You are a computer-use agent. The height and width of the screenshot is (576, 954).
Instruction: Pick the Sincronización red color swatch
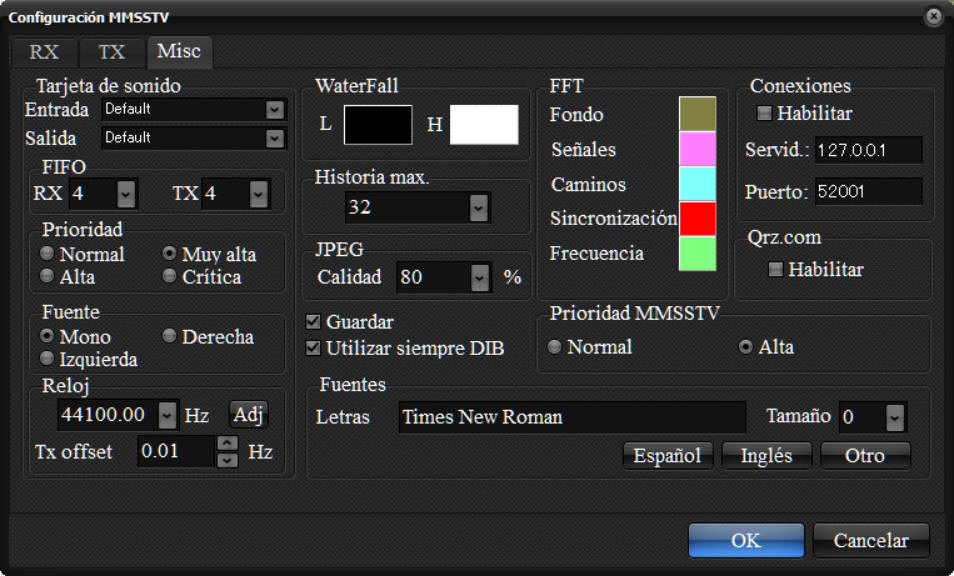(x=697, y=218)
